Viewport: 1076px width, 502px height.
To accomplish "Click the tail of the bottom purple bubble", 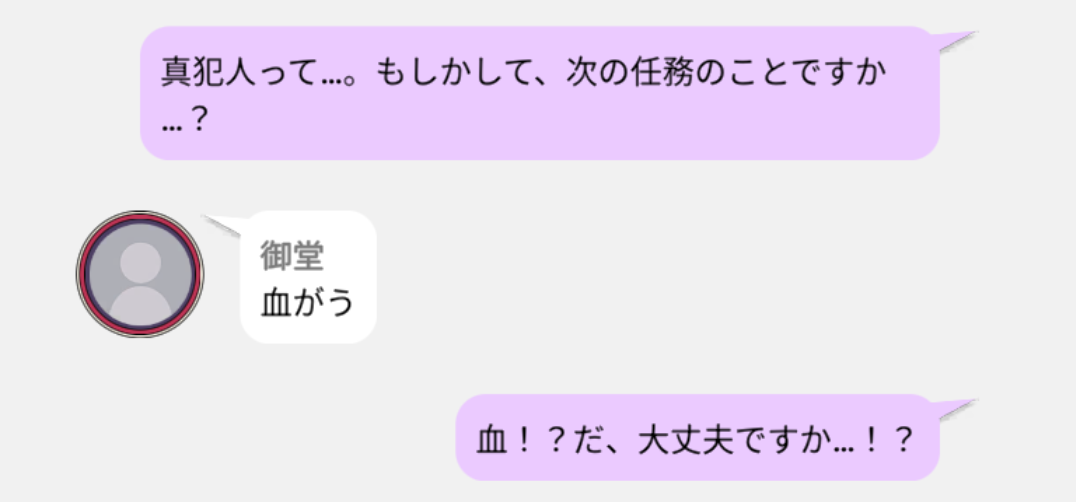I will click(x=956, y=408).
